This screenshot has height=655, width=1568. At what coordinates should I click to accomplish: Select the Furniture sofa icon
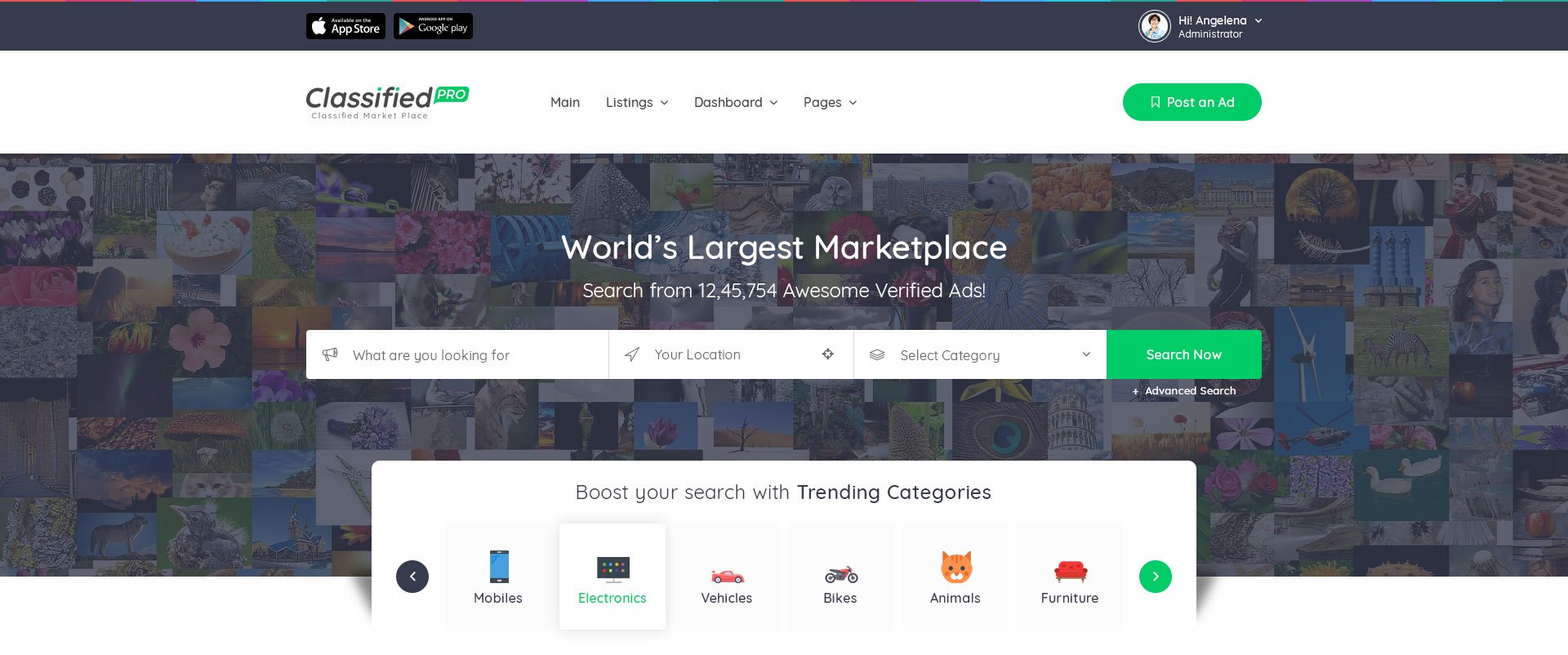pos(1070,570)
